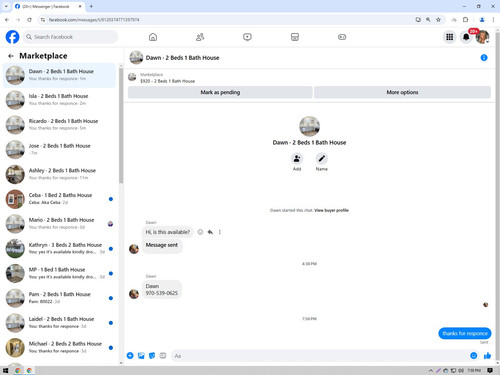Open browser extensions puzzle icon
This screenshot has height=375, width=500.
click(x=466, y=20)
